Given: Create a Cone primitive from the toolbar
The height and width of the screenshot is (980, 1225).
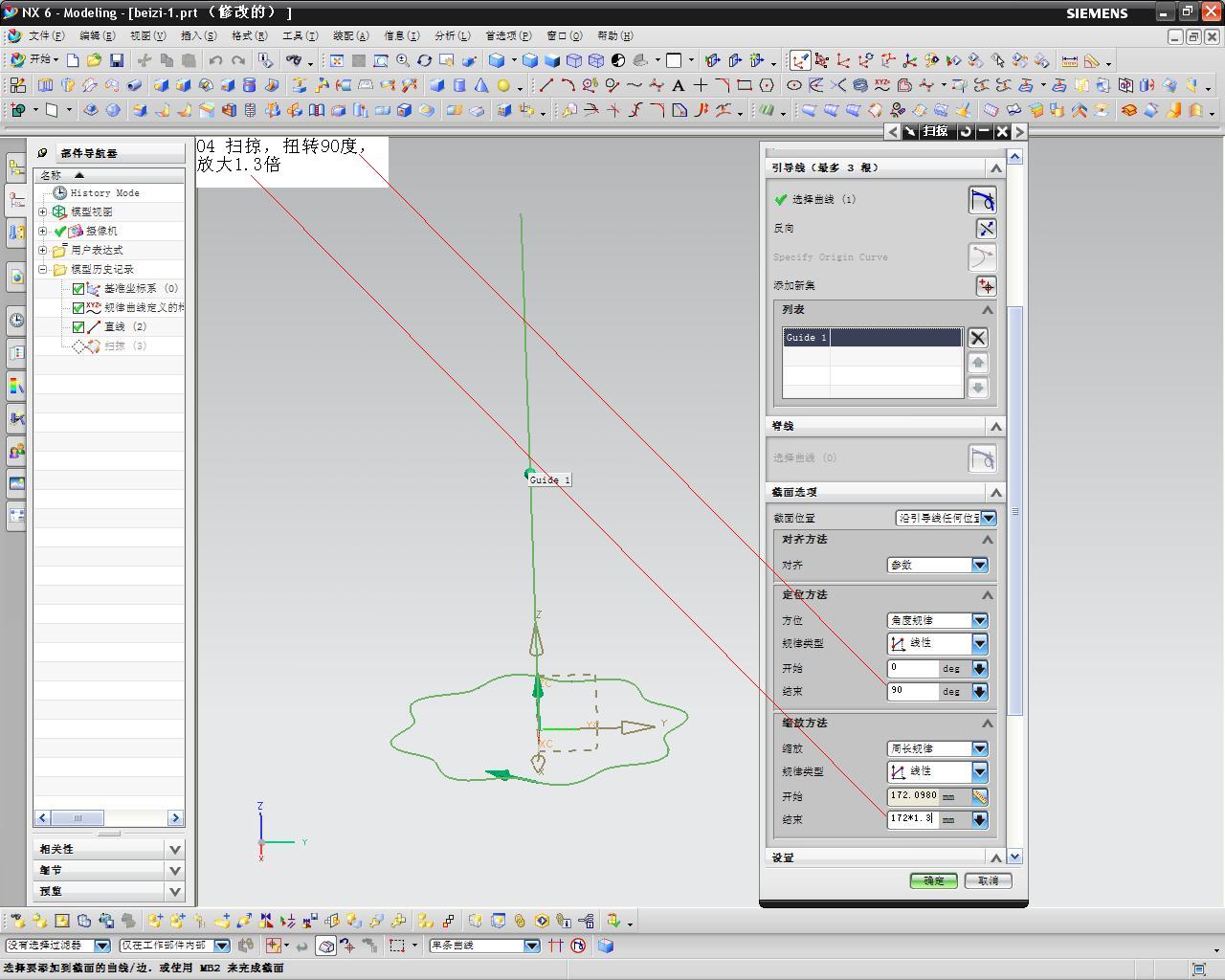Looking at the screenshot, I should click(481, 85).
